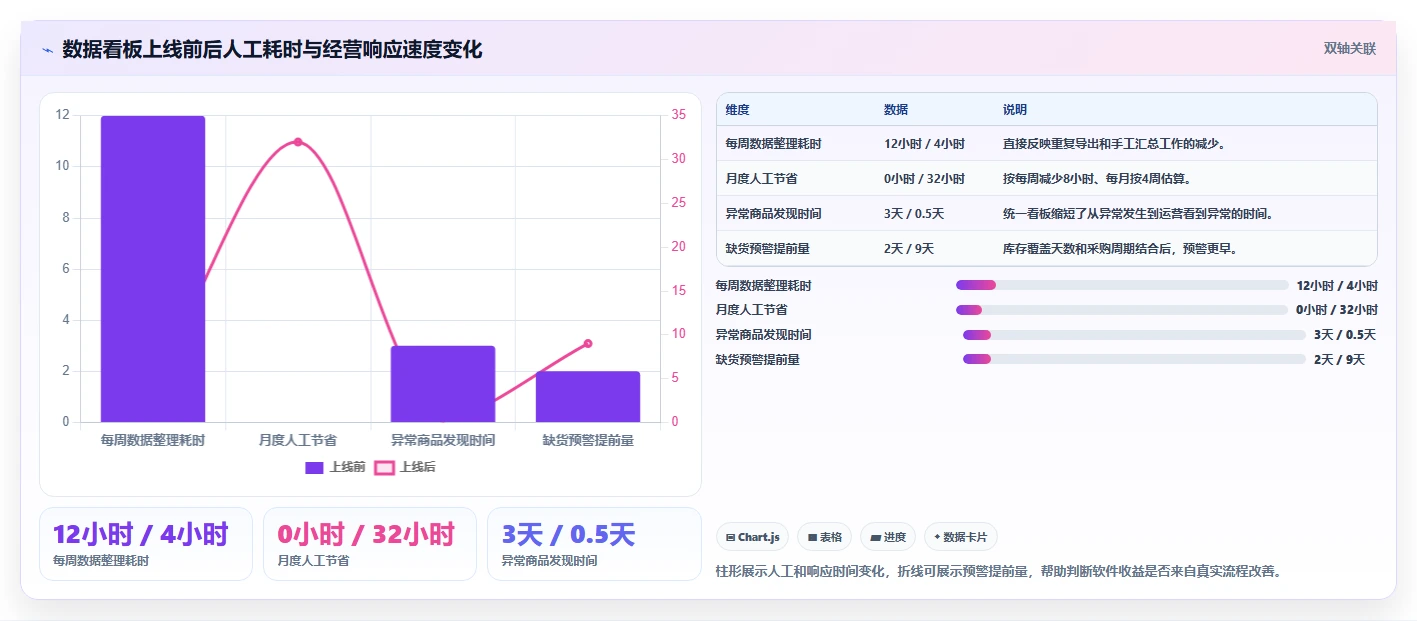
Task: Click the pink line endpoint above 缺货预警提前量 bar
Action: [x=588, y=343]
